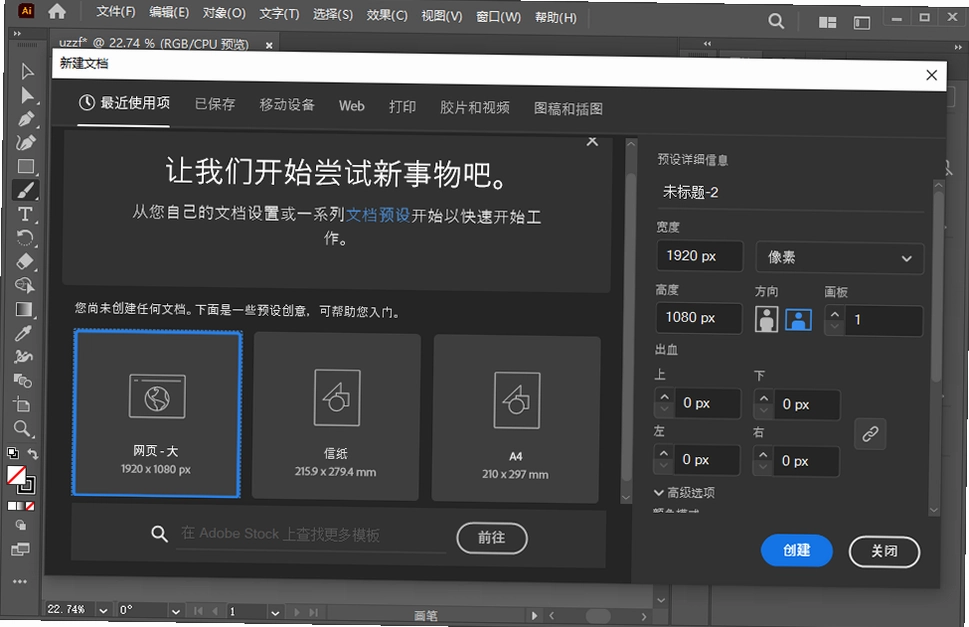Select the Gradient tool
The width and height of the screenshot is (969, 627).
pos(24,309)
